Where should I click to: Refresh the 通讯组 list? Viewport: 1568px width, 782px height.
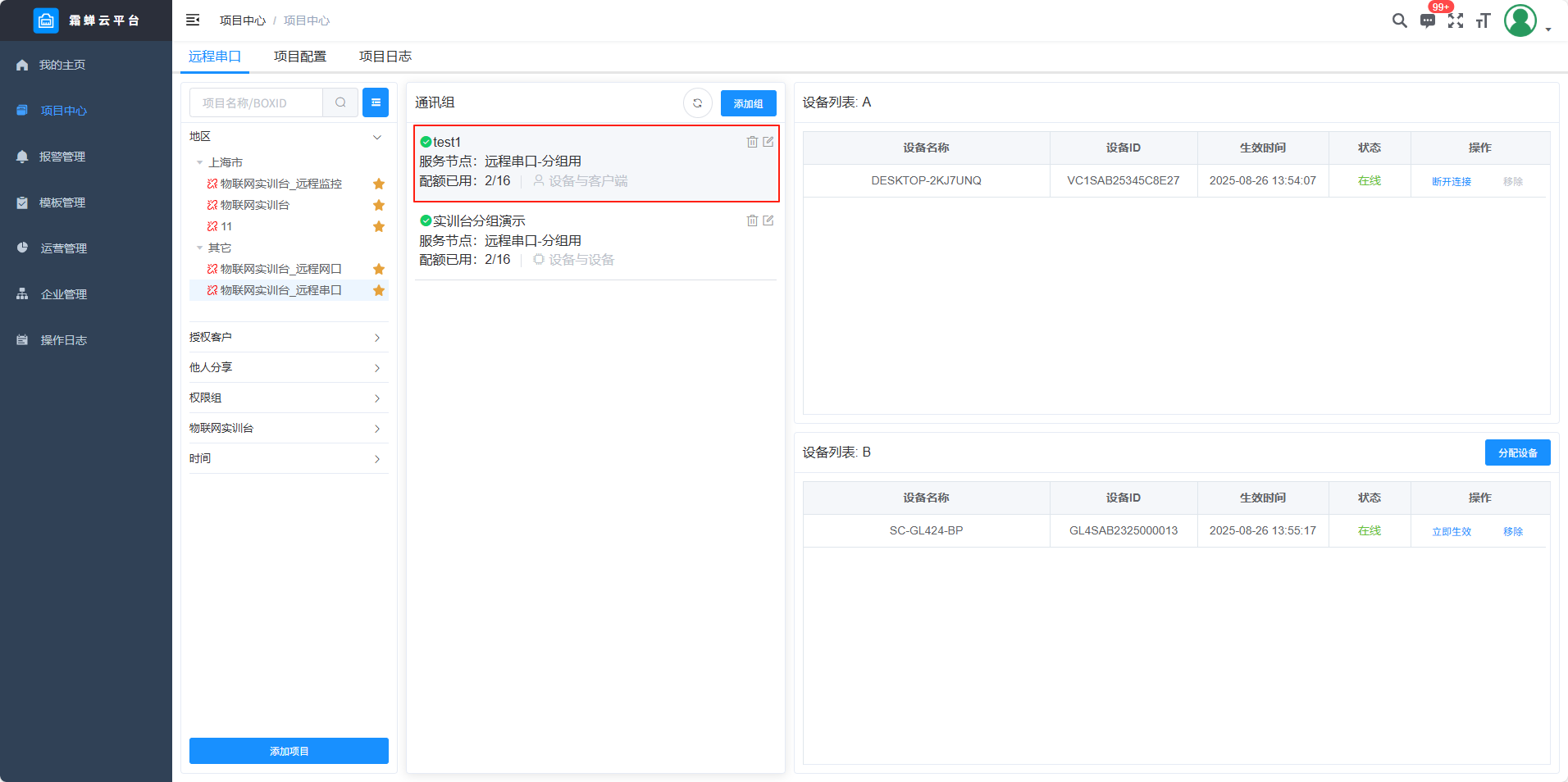click(697, 103)
